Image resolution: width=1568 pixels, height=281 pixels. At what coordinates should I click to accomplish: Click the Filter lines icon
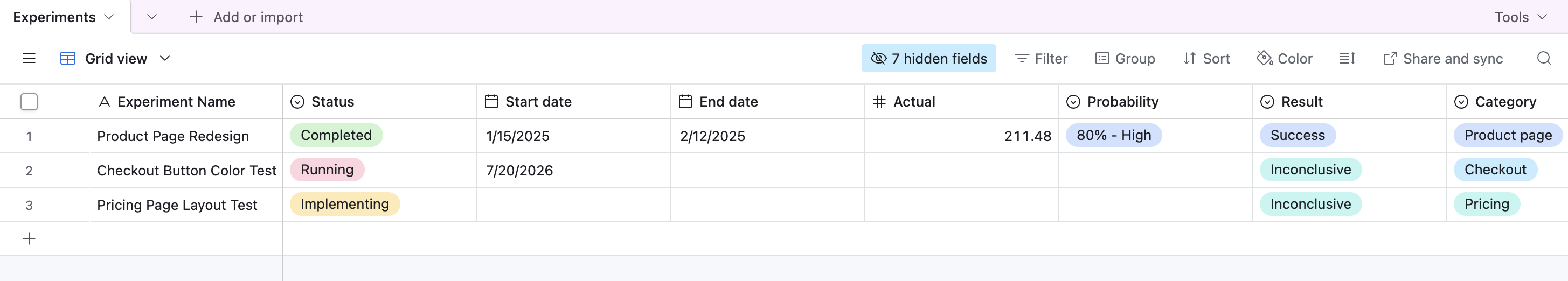coord(1022,58)
